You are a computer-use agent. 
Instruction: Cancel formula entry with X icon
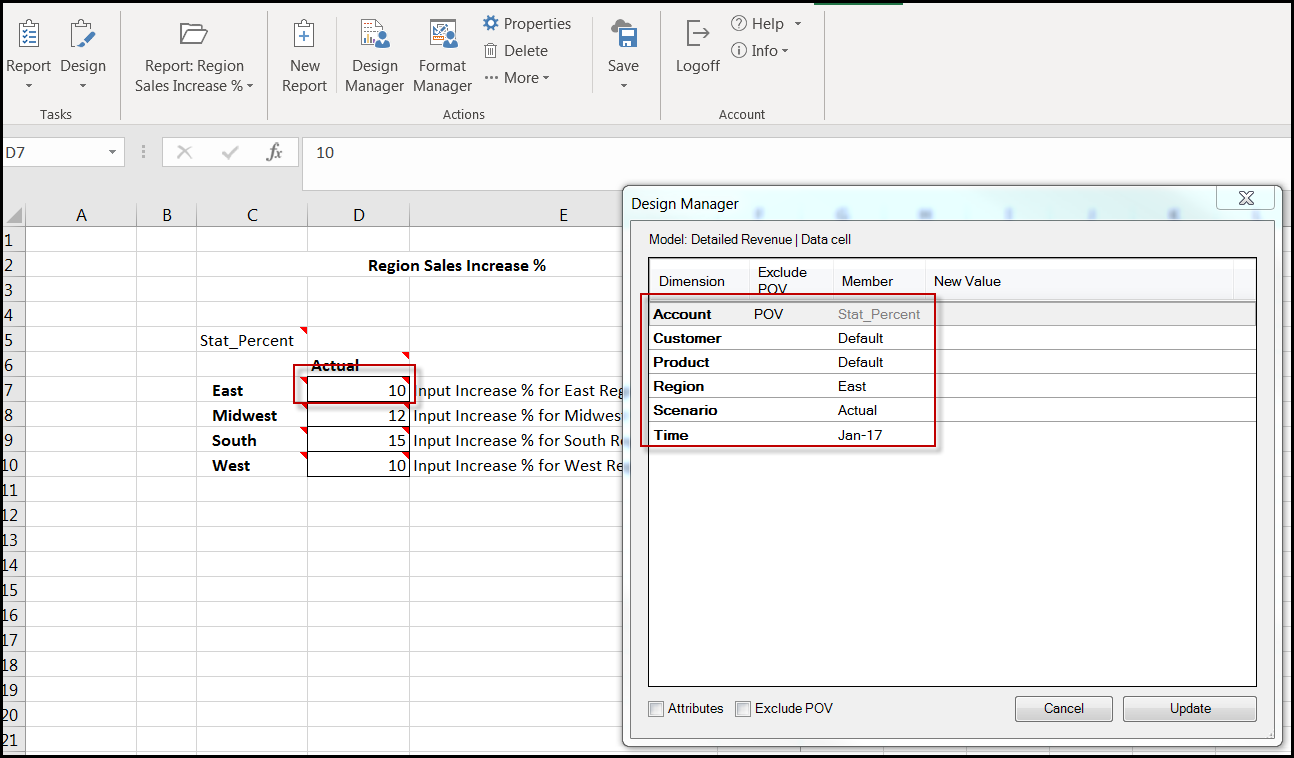[x=184, y=153]
